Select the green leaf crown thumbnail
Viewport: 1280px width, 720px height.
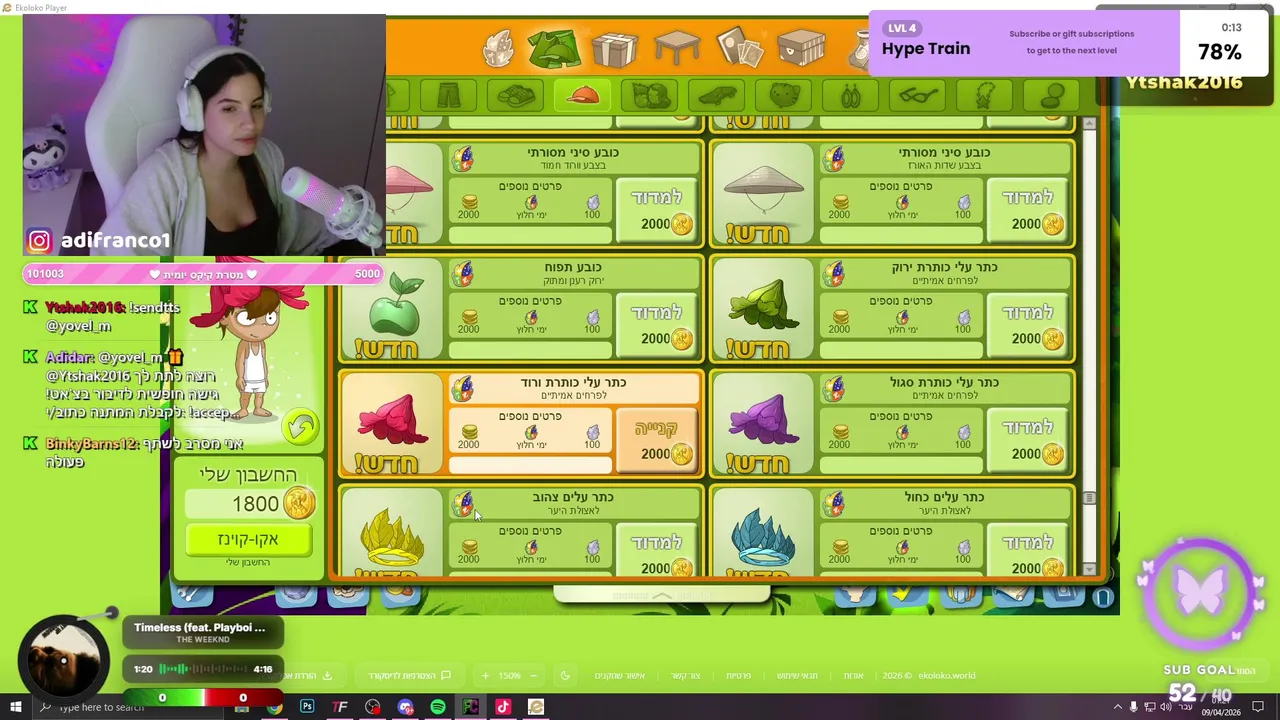coord(763,309)
